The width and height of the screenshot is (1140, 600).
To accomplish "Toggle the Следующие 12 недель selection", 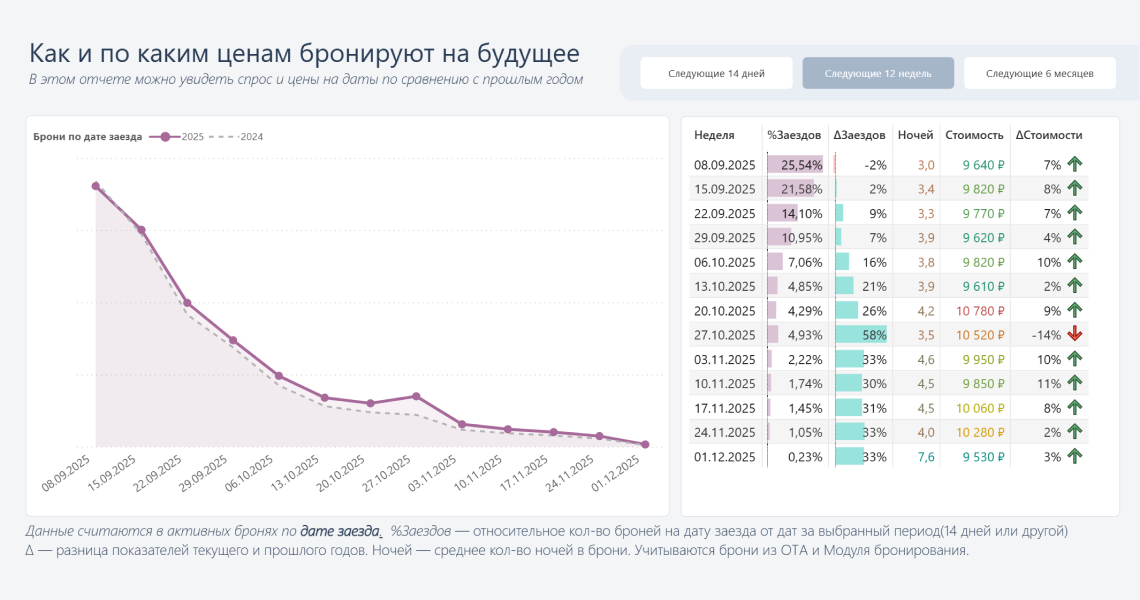I will click(x=878, y=72).
